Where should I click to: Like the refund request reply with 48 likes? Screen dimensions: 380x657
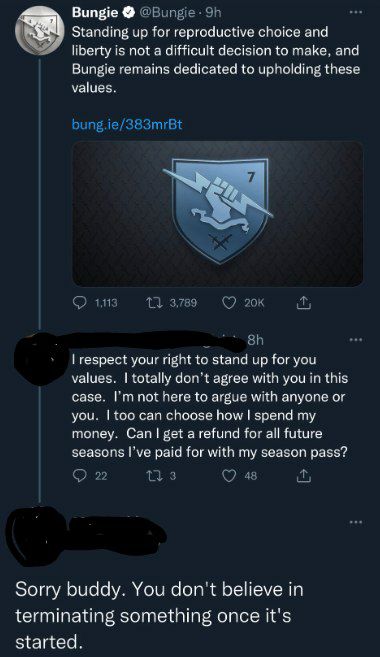(239, 476)
